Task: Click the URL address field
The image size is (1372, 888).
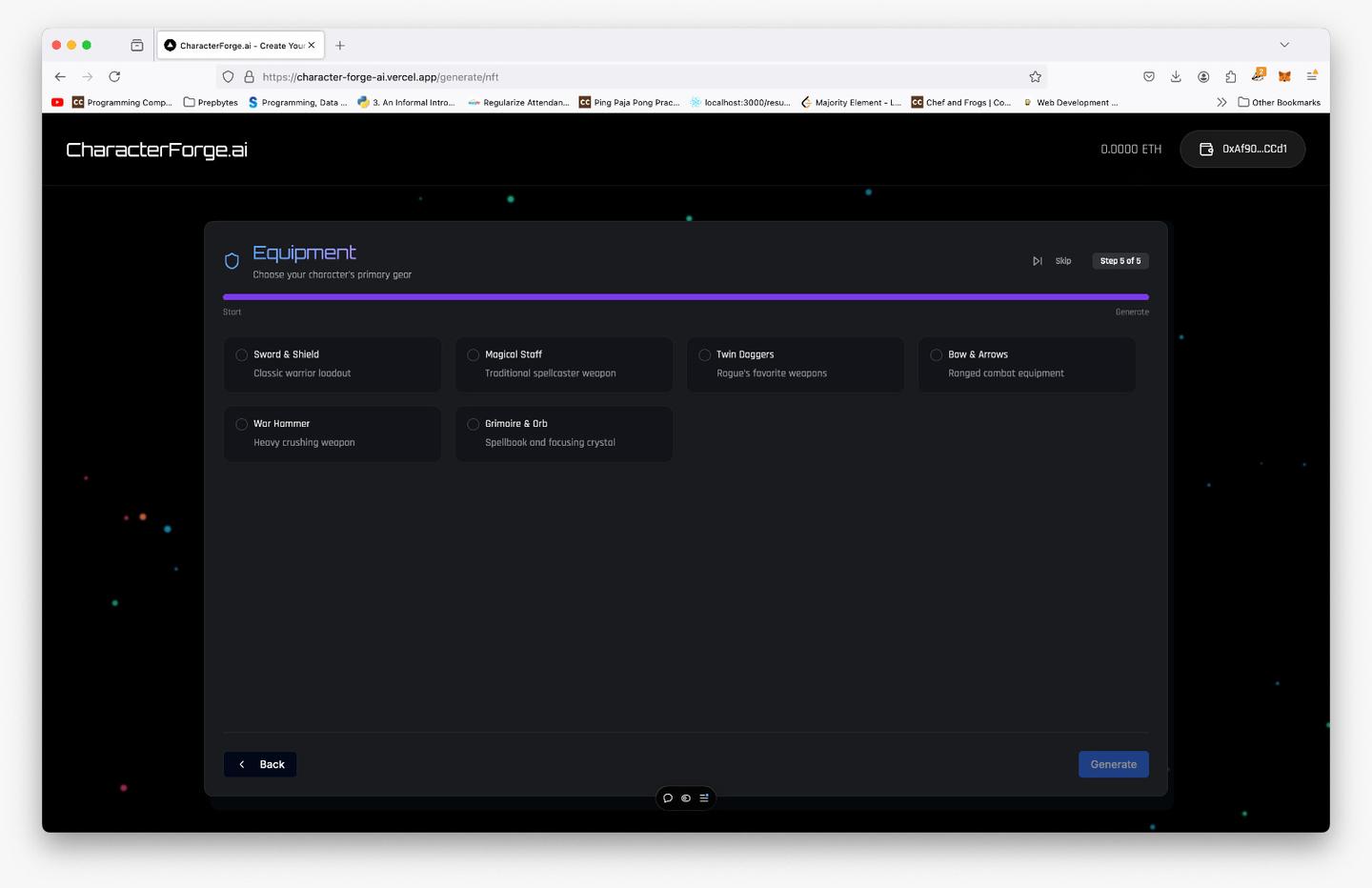Action: (630, 76)
